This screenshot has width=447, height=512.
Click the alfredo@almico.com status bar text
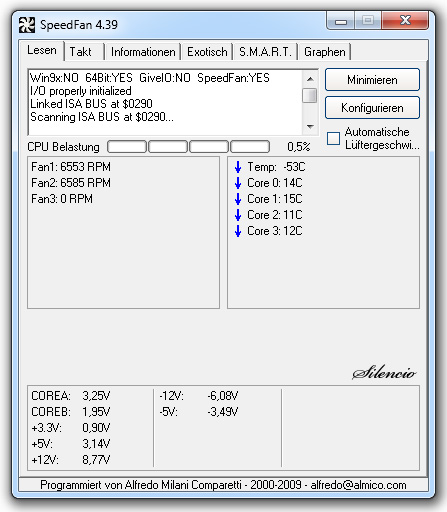click(x=358, y=485)
